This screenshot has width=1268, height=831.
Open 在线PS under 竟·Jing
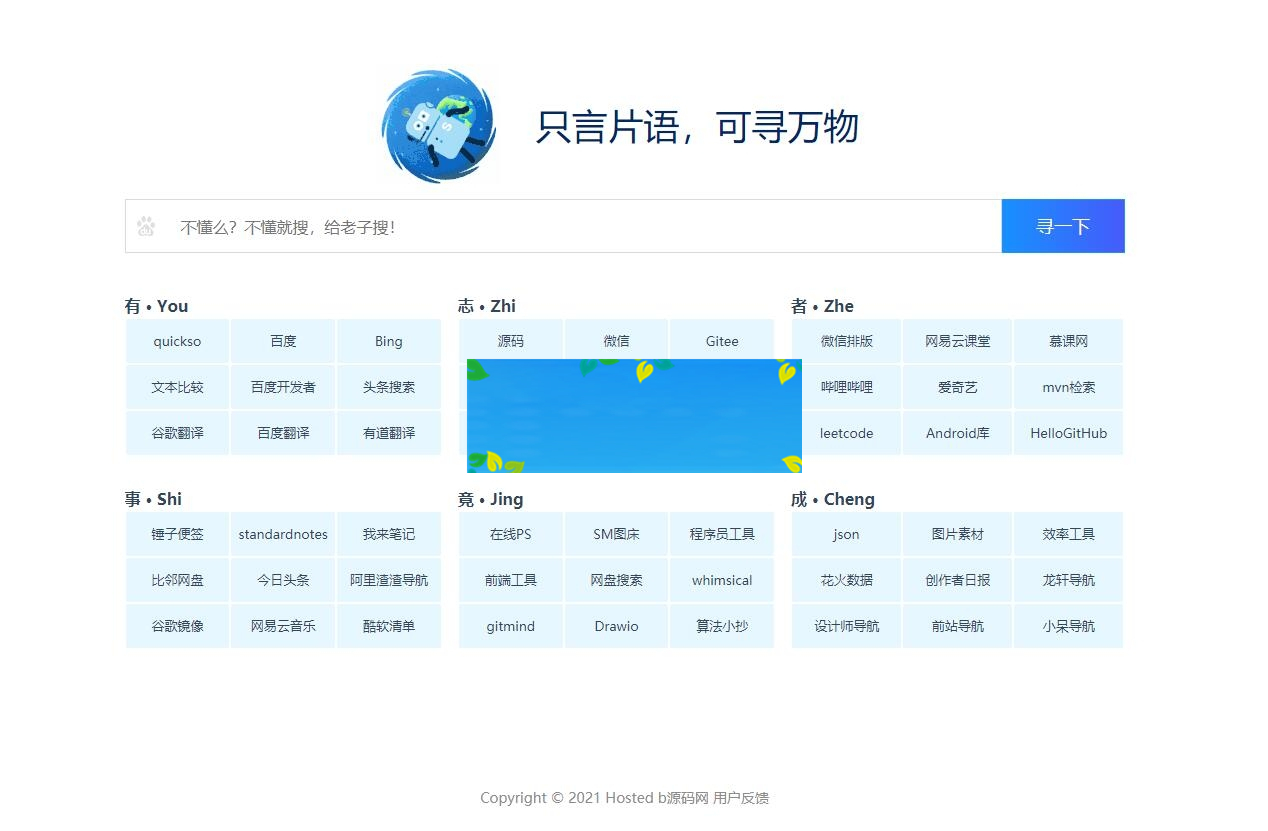[511, 534]
